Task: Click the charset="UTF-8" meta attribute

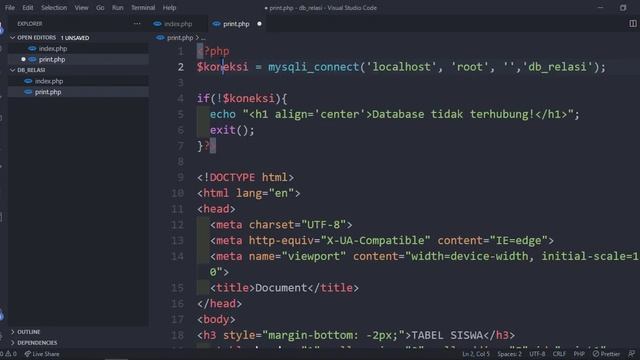Action: click(297, 225)
